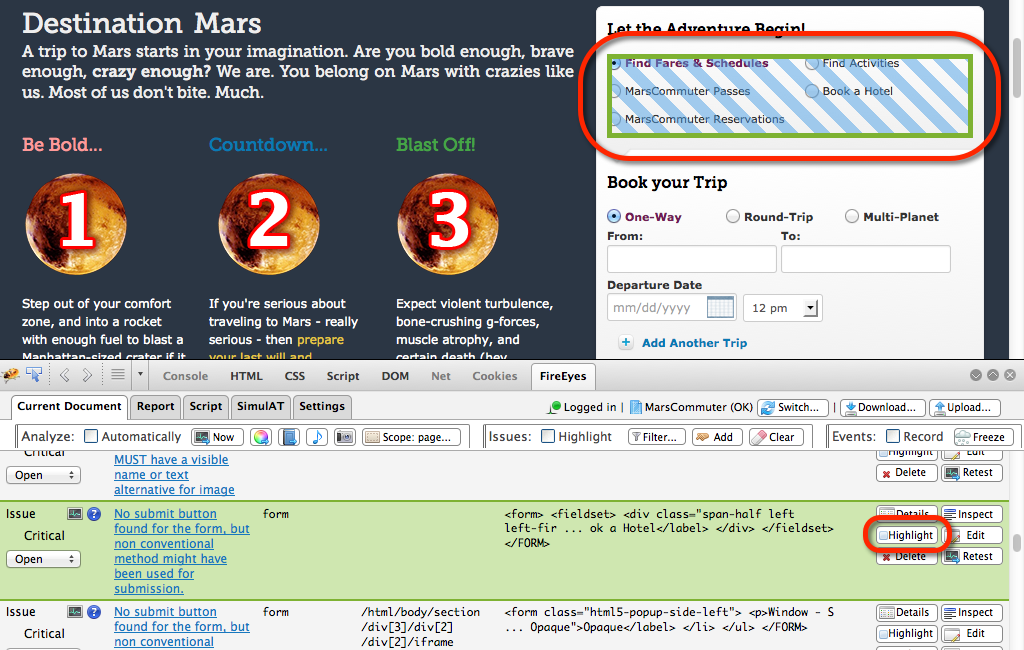1024x650 pixels.
Task: Click the help icon in the highlighted issue row
Action: (94, 514)
